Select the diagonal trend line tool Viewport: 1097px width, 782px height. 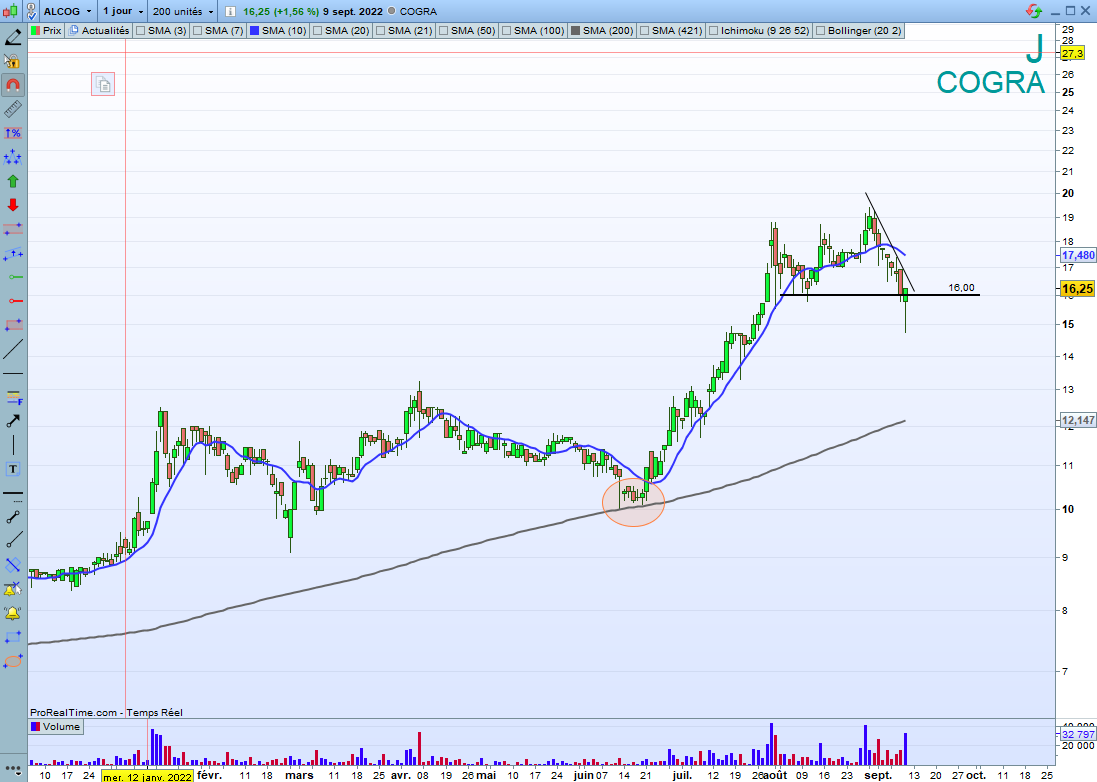pos(13,349)
